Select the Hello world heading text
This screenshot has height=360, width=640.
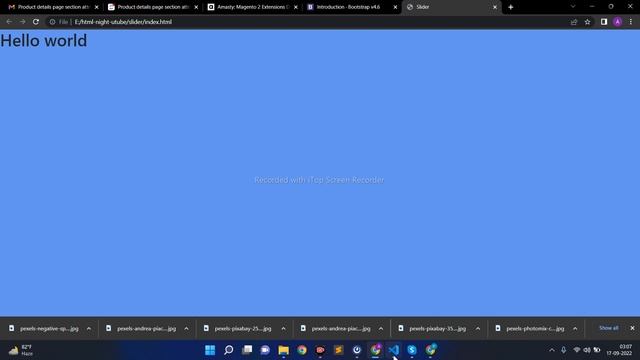click(x=44, y=41)
